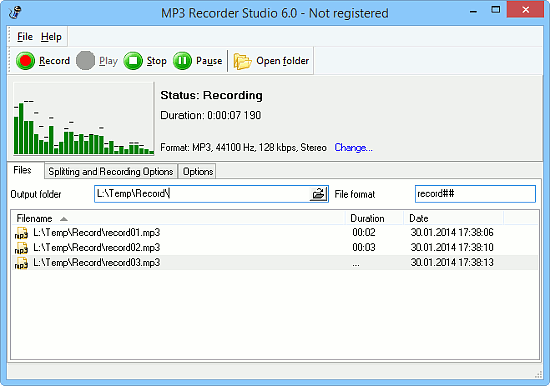Click the Stop label in toolbar
The width and height of the screenshot is (550, 386).
click(156, 61)
